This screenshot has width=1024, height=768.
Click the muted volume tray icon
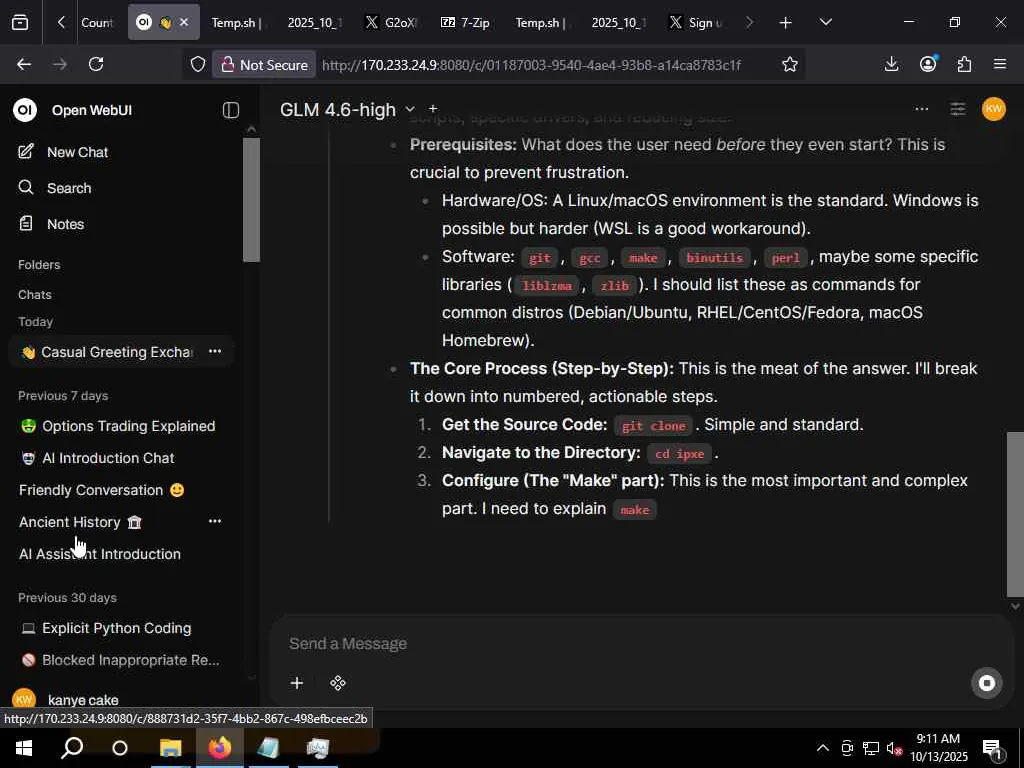[x=893, y=748]
